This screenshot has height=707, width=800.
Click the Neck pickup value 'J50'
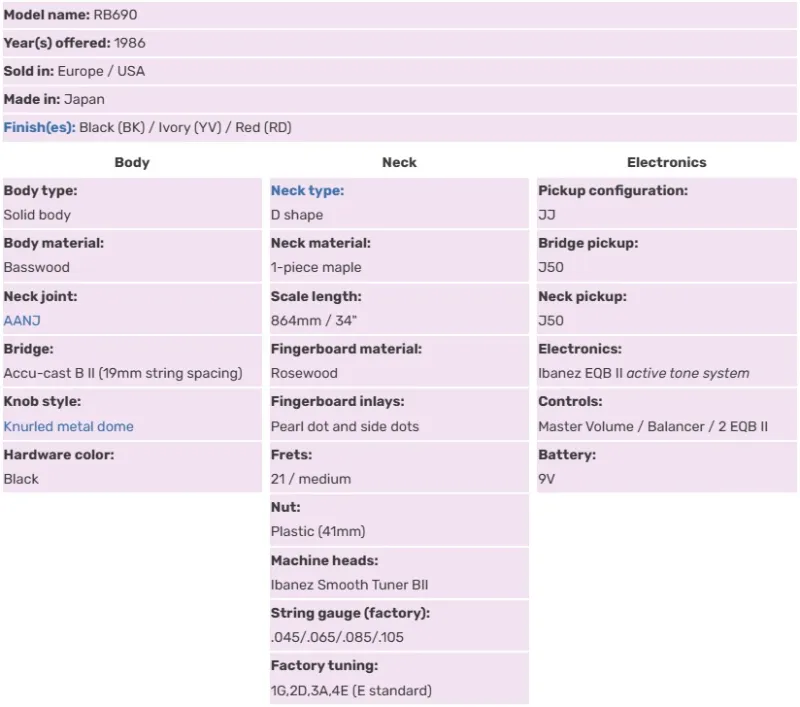coord(551,321)
